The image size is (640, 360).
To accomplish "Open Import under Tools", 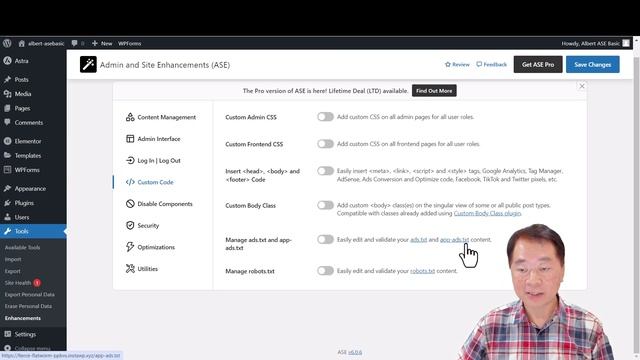I will [13, 259].
